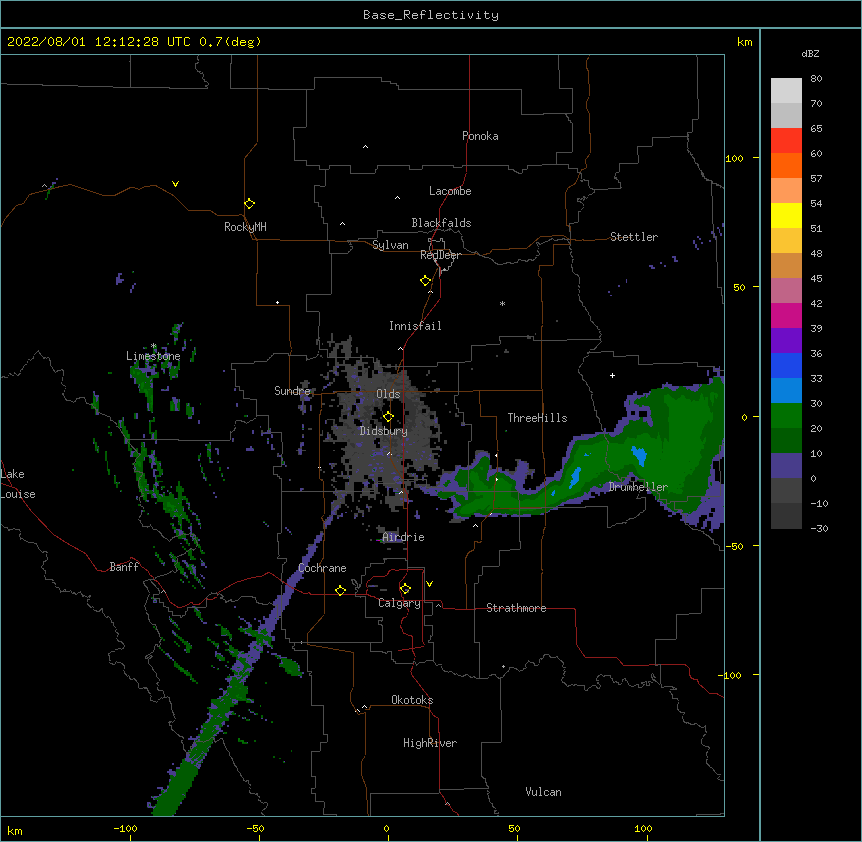Click the -30 value in dBZ legend

coord(819,528)
